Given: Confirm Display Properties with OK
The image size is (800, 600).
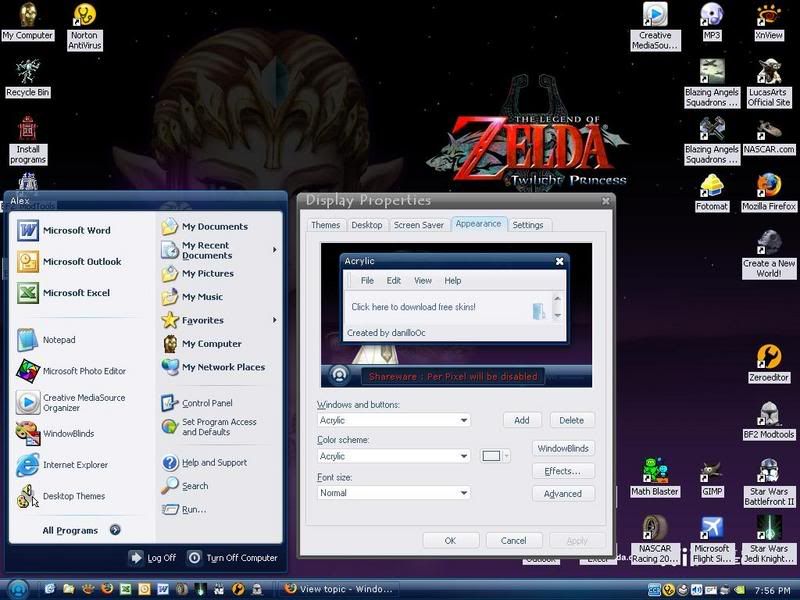Looking at the screenshot, I should (451, 541).
